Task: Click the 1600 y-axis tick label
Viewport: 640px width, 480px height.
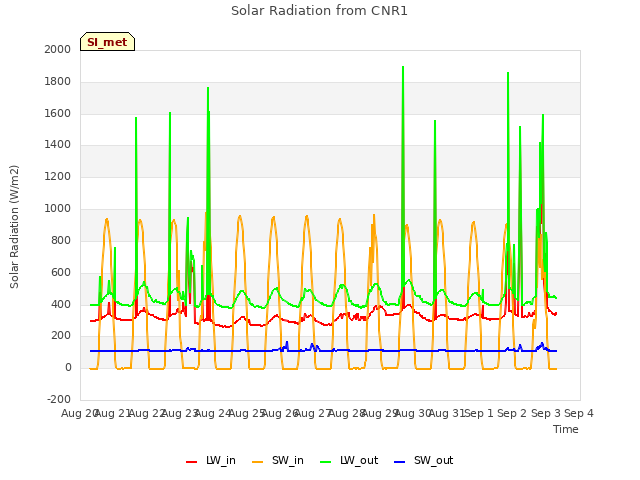Action: (x=58, y=113)
